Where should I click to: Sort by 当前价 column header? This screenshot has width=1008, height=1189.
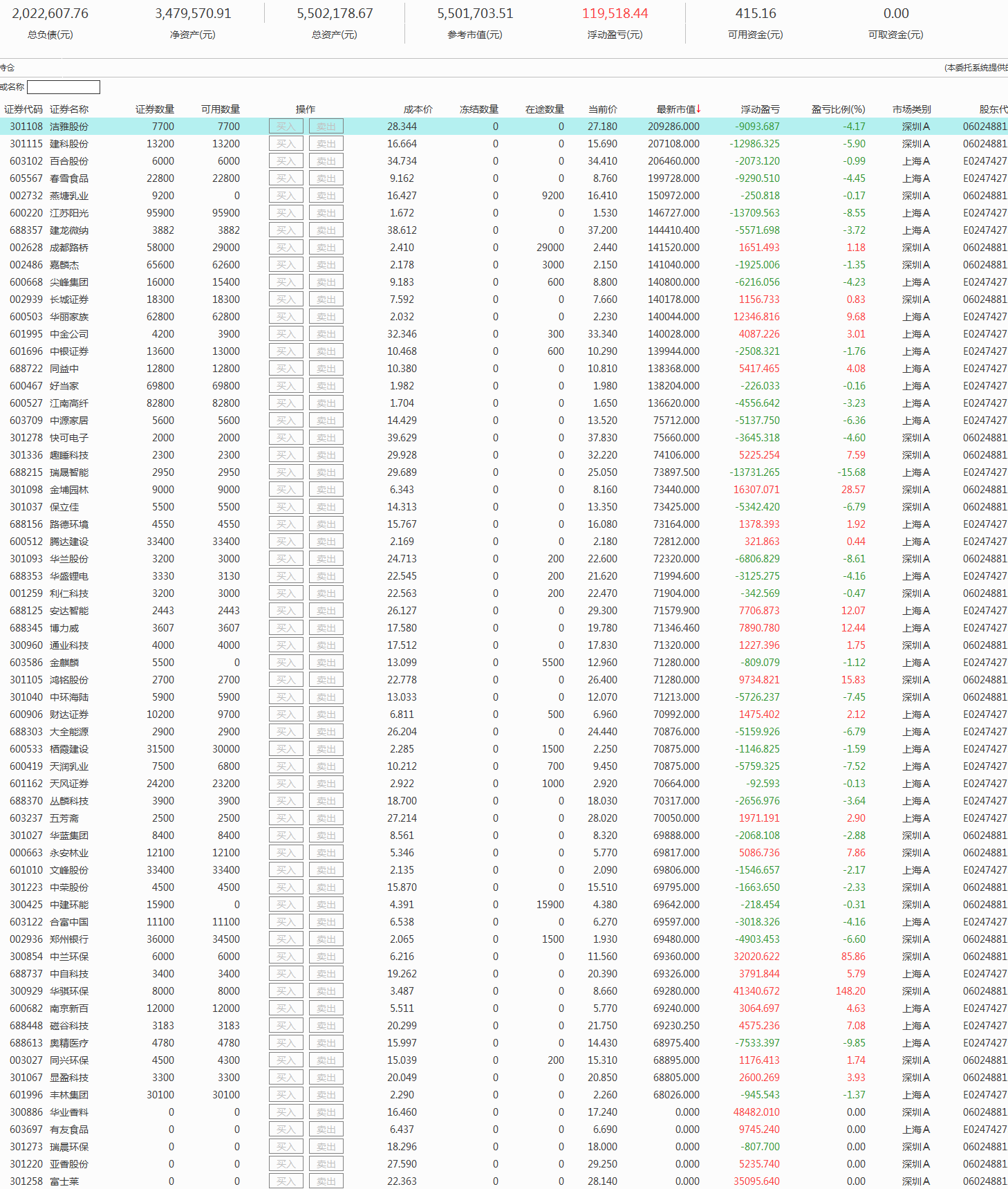[x=602, y=109]
